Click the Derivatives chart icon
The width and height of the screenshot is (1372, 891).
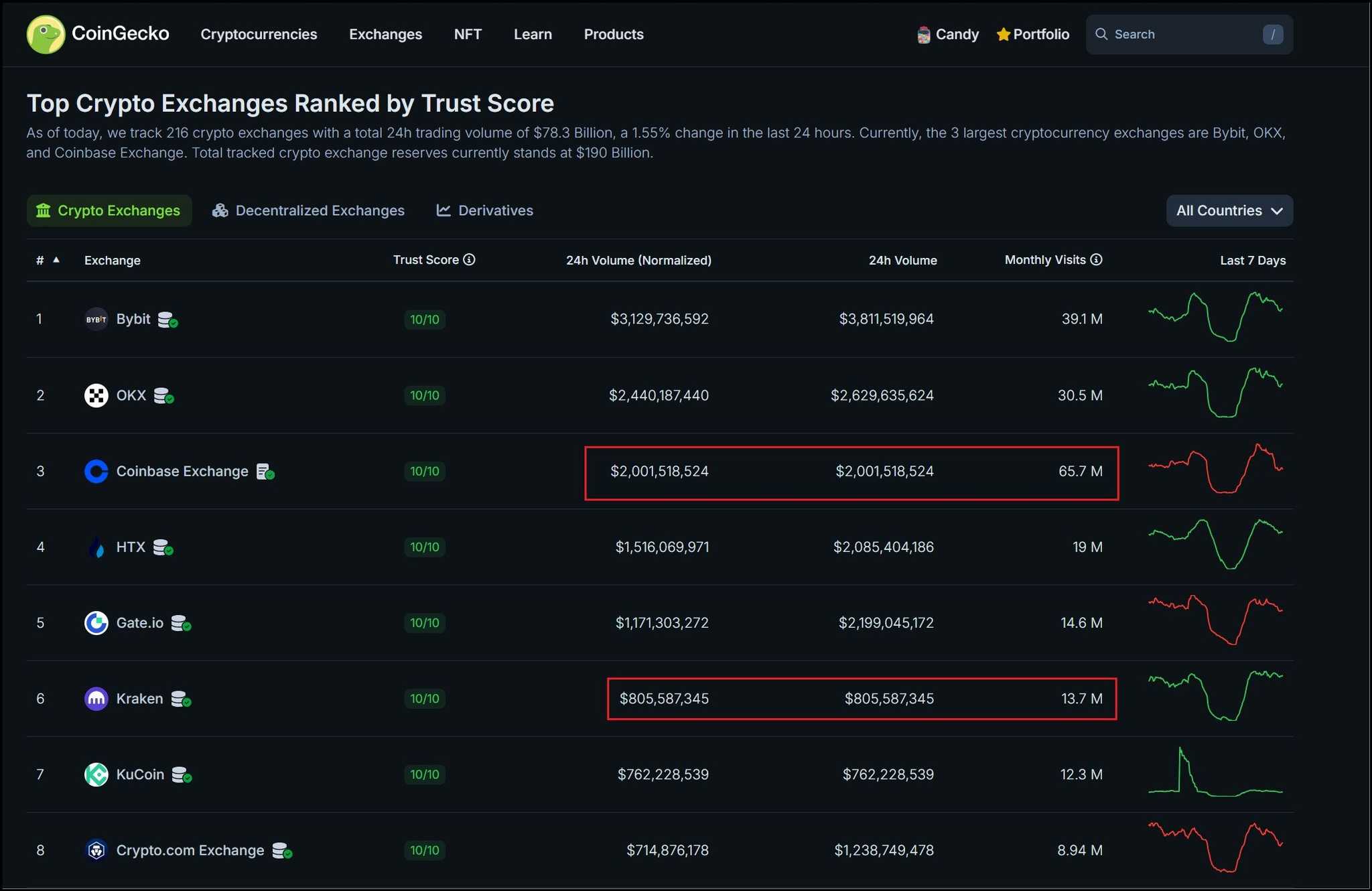(443, 210)
